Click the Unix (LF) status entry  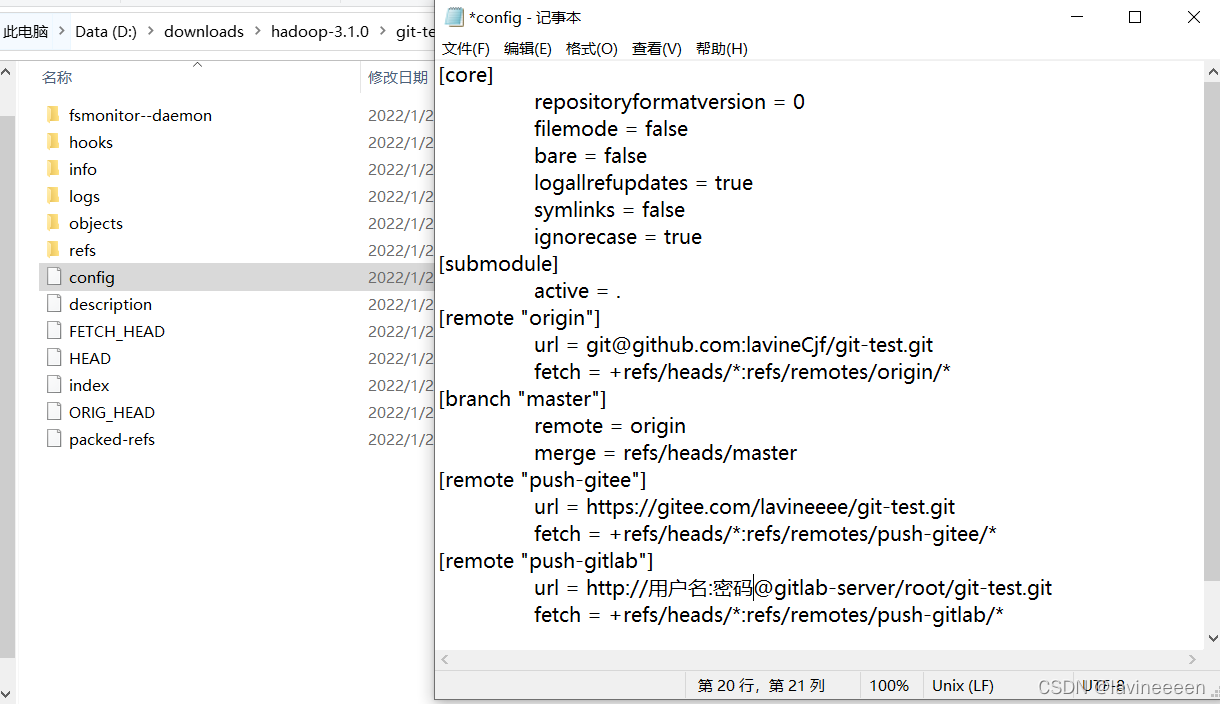963,686
